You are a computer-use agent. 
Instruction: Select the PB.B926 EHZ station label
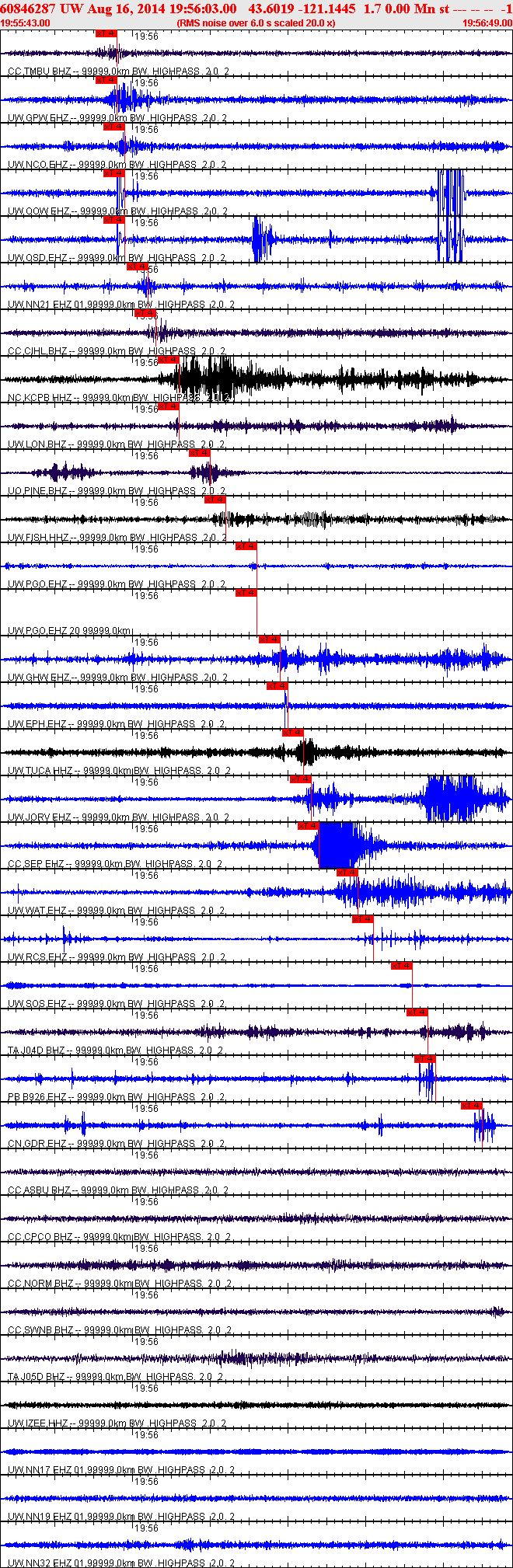tap(117, 1097)
